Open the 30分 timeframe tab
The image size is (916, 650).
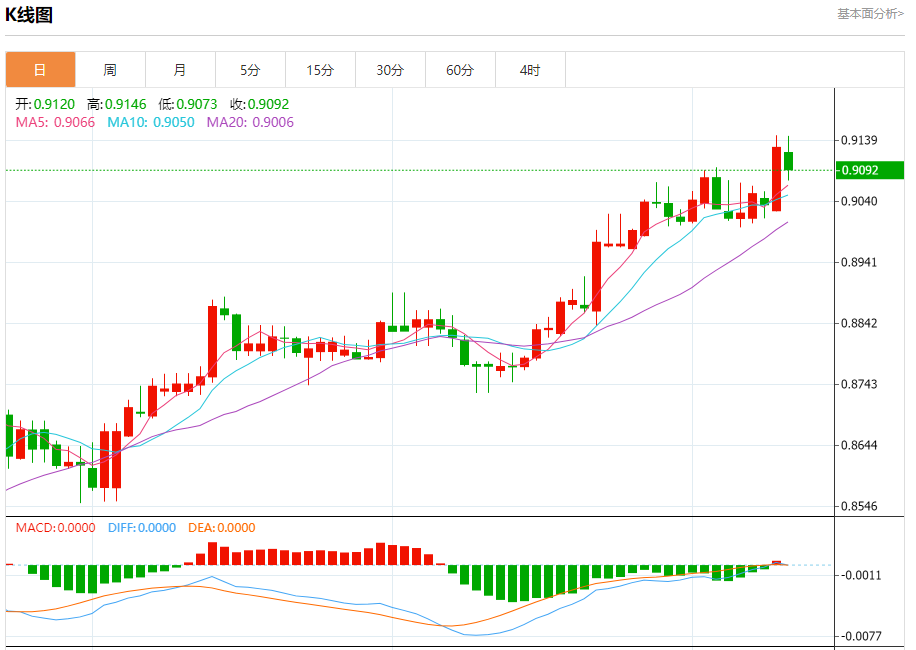click(391, 70)
